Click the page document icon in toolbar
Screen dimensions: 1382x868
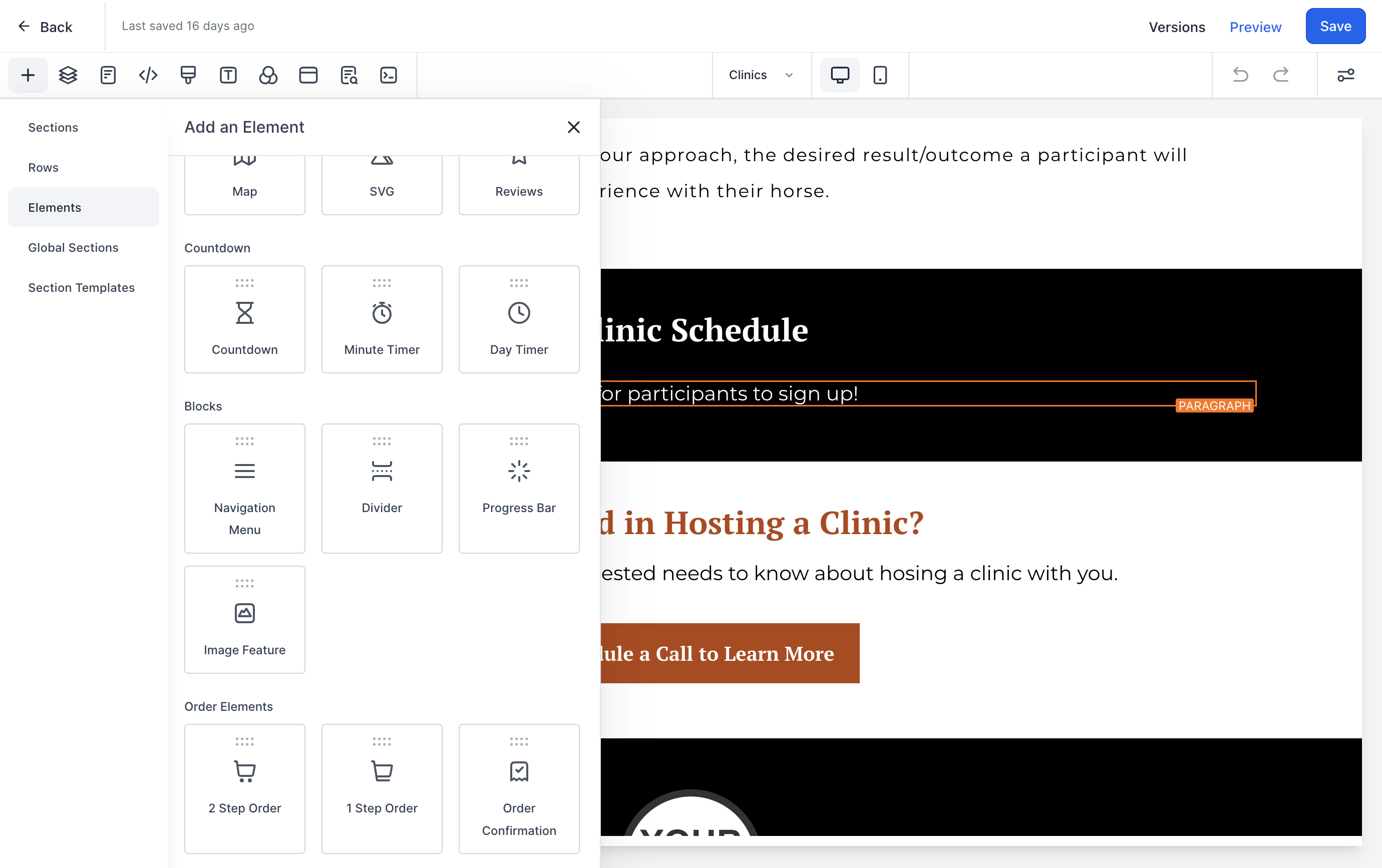point(108,75)
